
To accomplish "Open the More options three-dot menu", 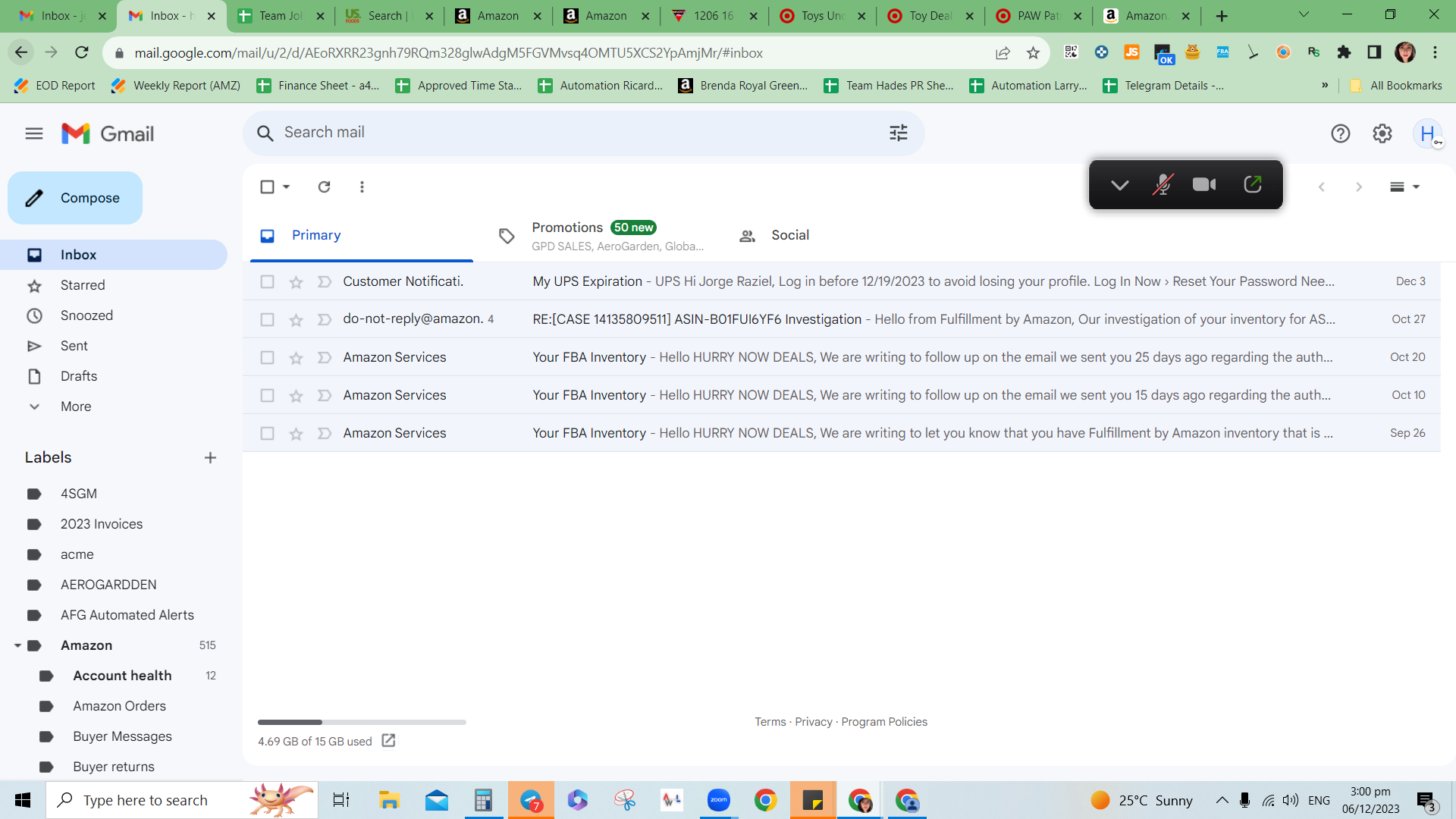I will coord(362,187).
